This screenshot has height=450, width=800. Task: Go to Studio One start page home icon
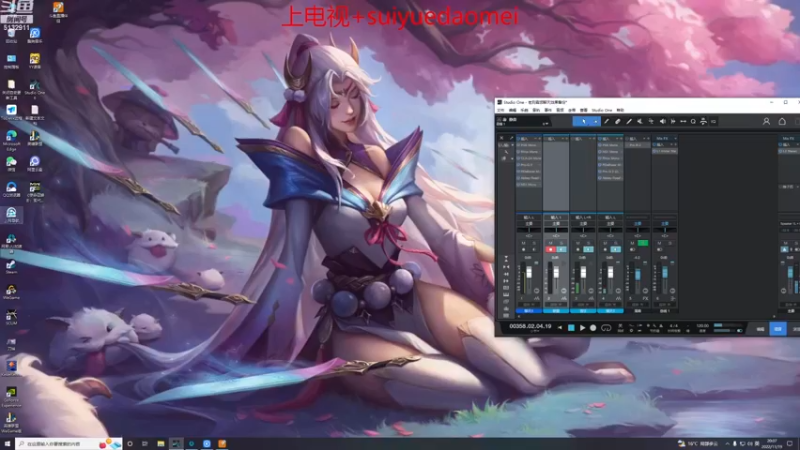coord(782,121)
